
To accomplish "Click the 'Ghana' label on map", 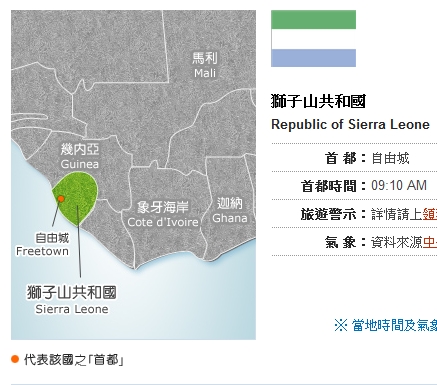I will click(x=230, y=218).
